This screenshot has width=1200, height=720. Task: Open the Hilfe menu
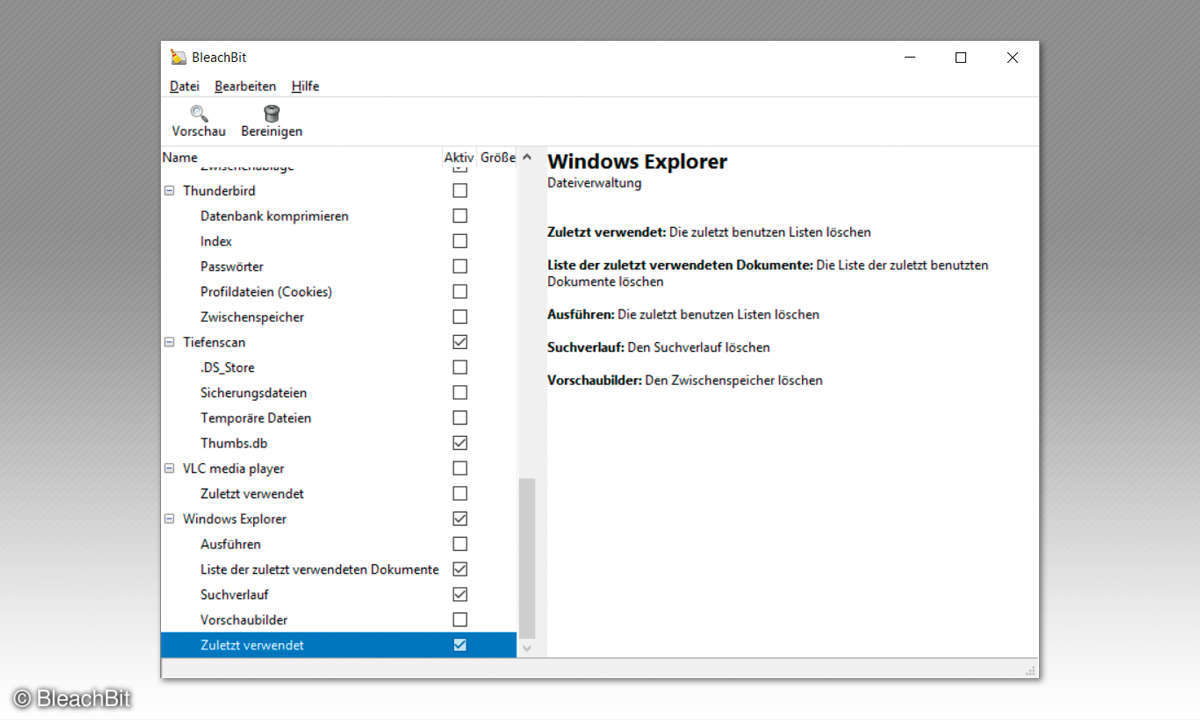[x=305, y=86]
